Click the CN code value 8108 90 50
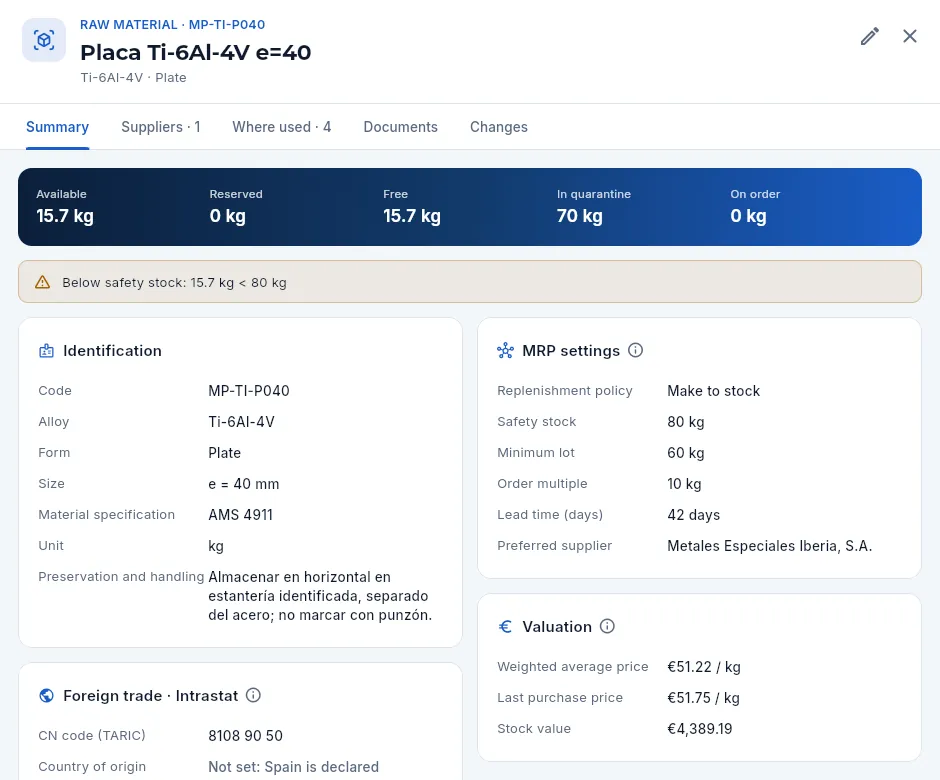The image size is (940, 780). (245, 736)
